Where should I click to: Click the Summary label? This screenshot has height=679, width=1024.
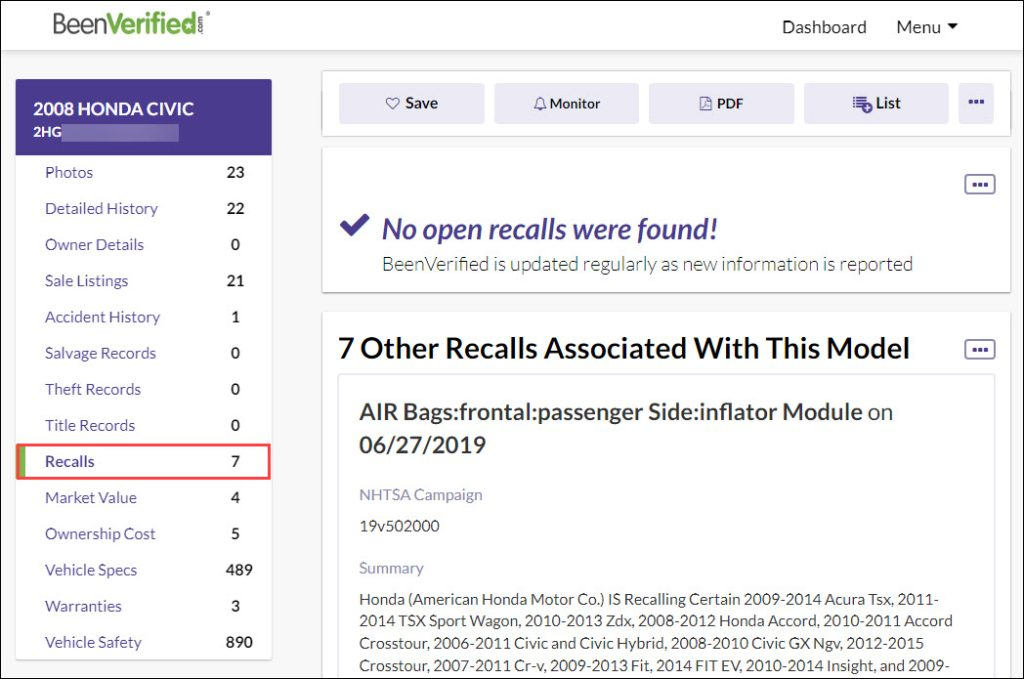coord(391,568)
